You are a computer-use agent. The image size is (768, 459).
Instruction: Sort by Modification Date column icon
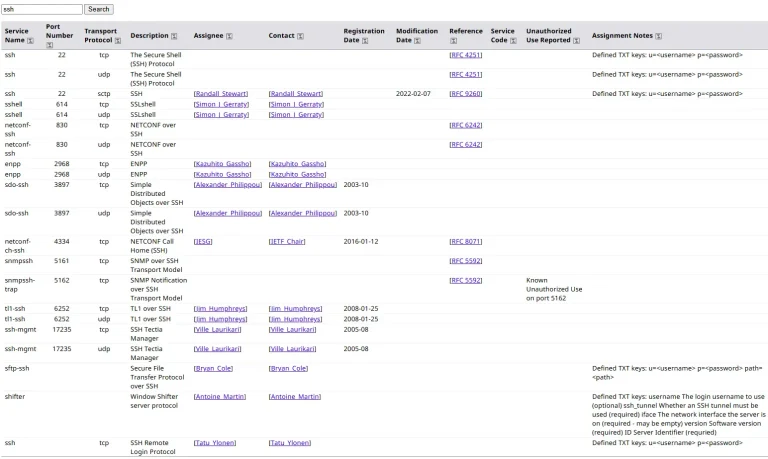coord(417,41)
